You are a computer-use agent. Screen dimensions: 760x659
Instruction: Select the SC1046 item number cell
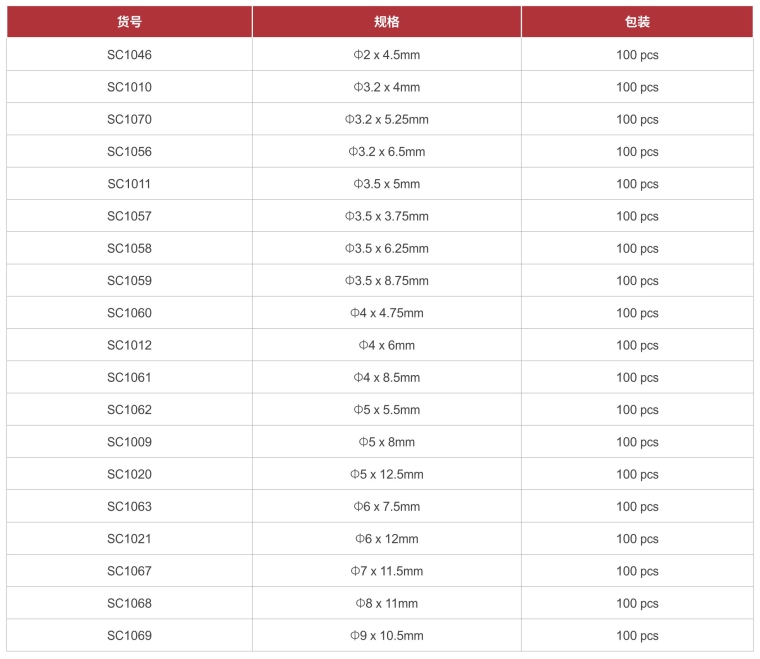[129, 55]
